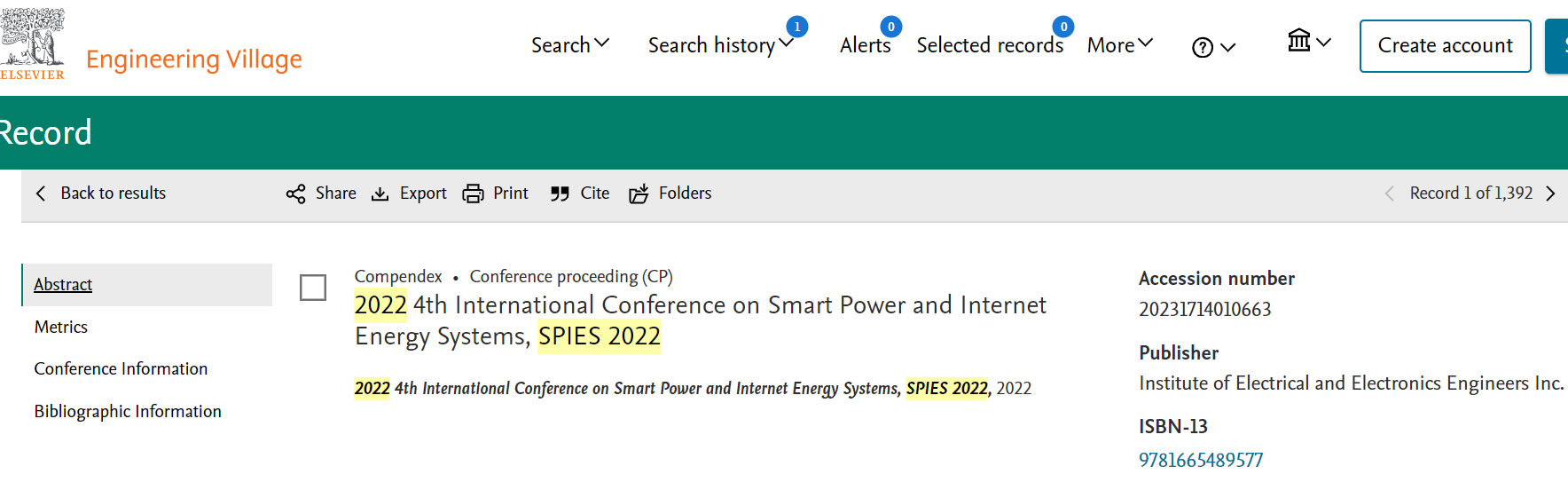Go to next record arrow
Image resolution: width=1568 pixels, height=482 pixels.
(1550, 194)
